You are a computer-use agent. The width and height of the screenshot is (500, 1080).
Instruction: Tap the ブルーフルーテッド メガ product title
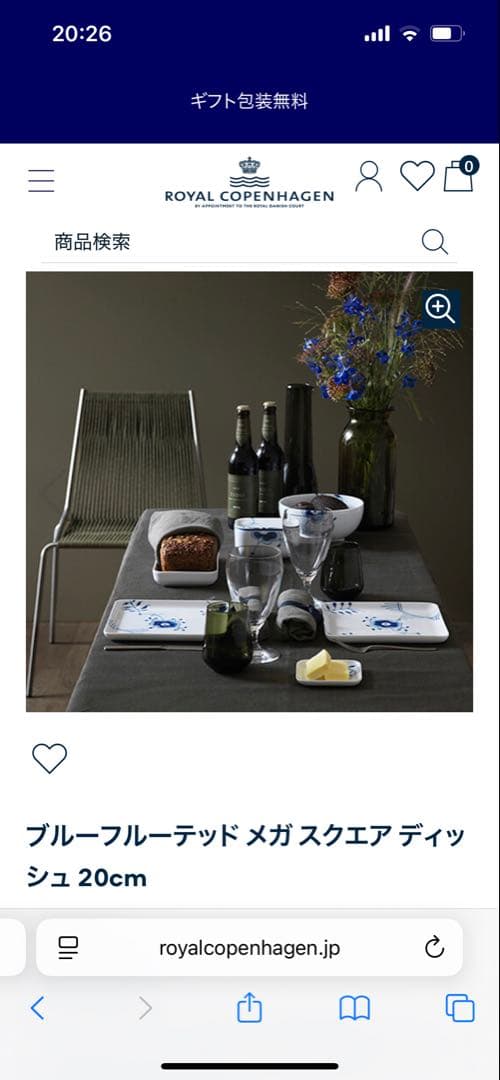pos(245,857)
